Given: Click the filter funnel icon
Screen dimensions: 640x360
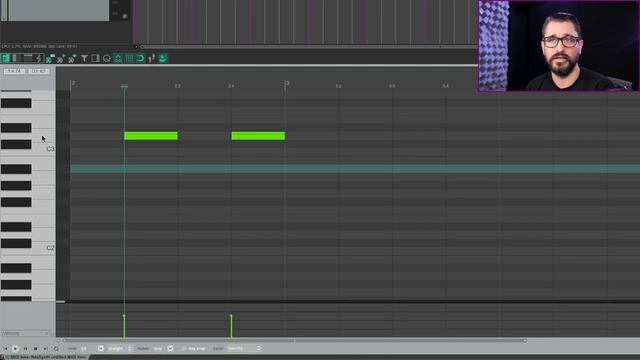Looking at the screenshot, I should tap(84, 58).
